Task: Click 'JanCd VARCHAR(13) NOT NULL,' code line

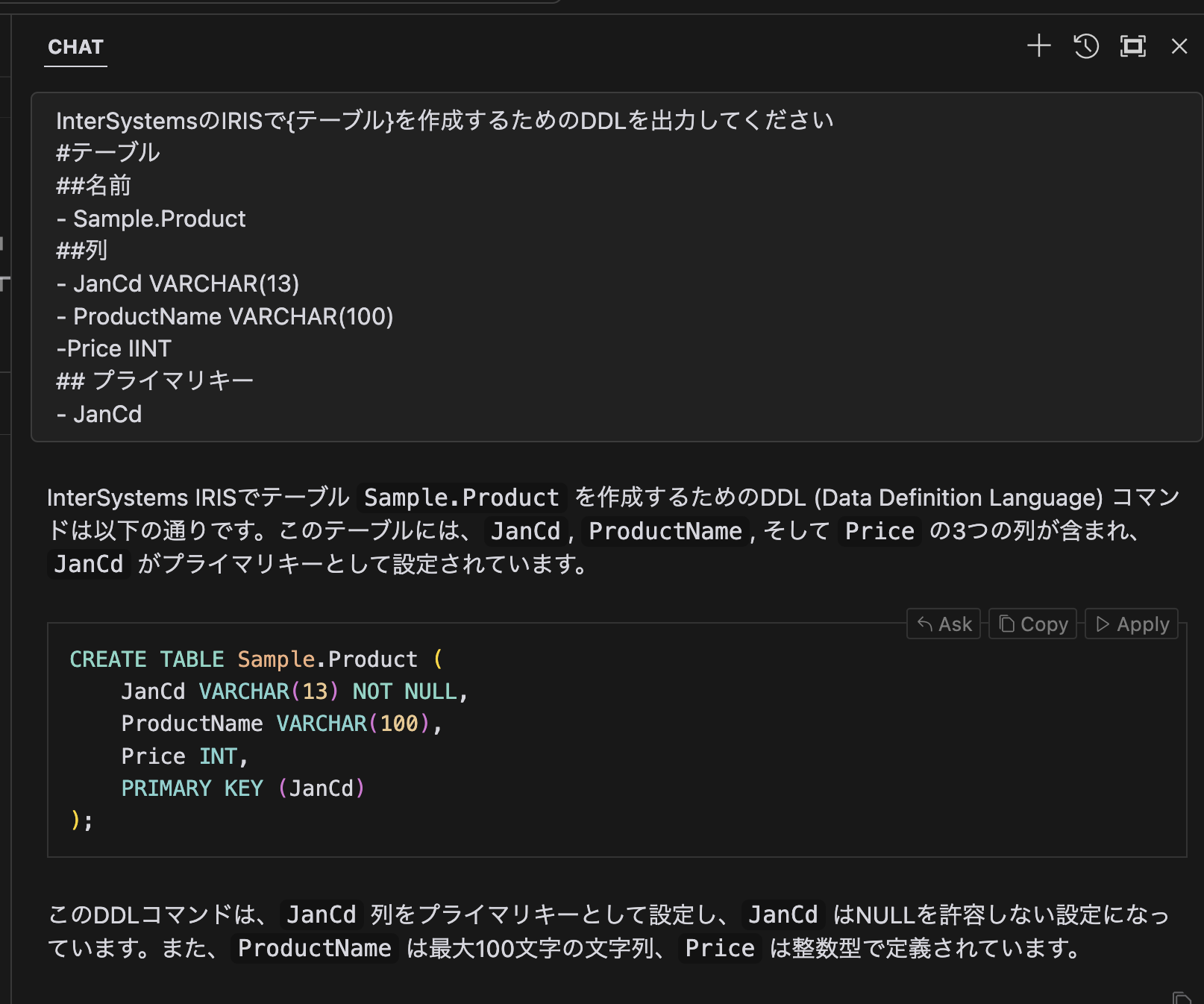Action: (295, 691)
